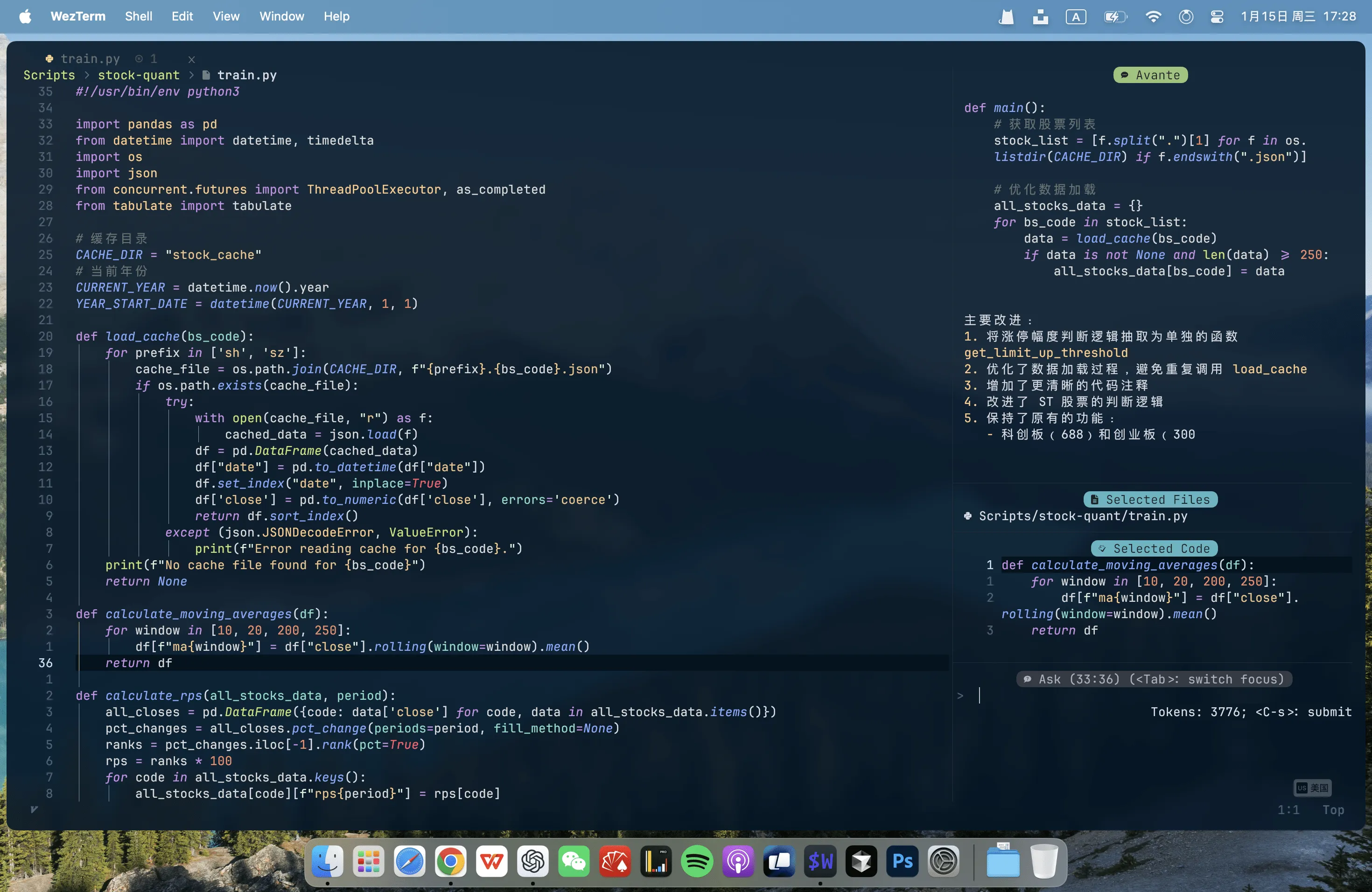Launch Spotify from the Dock
Image resolution: width=1372 pixels, height=892 pixels.
pyautogui.click(x=697, y=862)
